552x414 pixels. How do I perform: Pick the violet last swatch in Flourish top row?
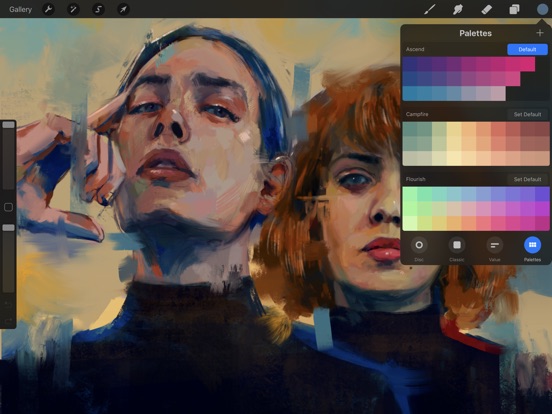coord(542,194)
